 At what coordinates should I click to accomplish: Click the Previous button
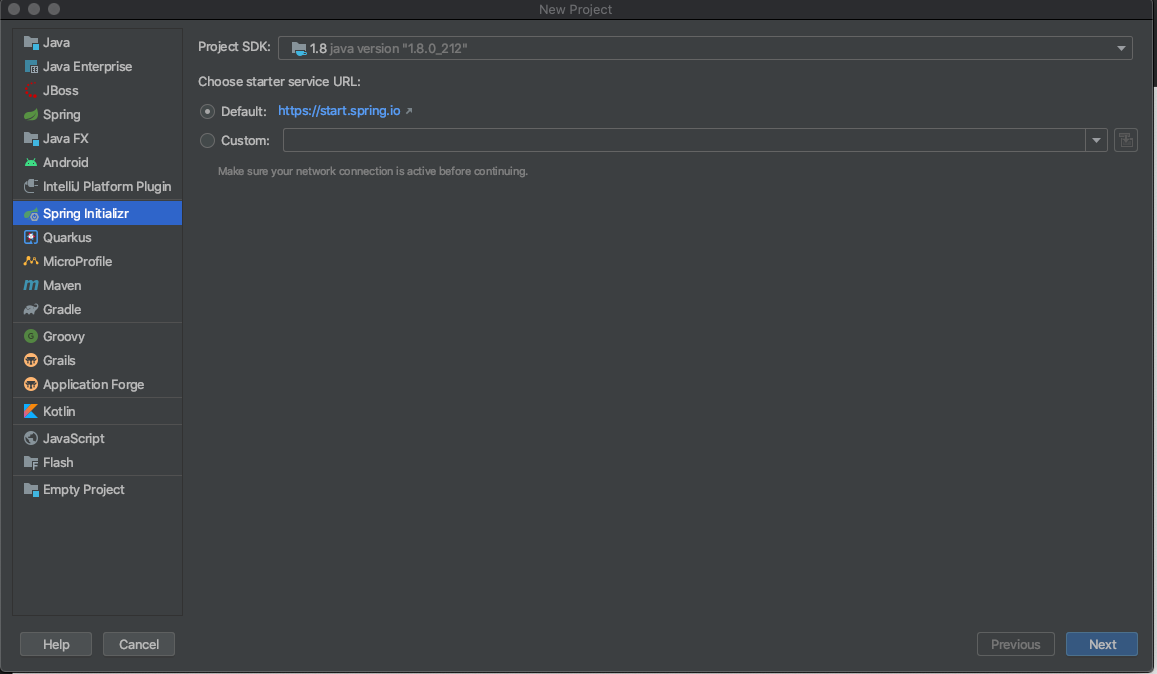1015,644
